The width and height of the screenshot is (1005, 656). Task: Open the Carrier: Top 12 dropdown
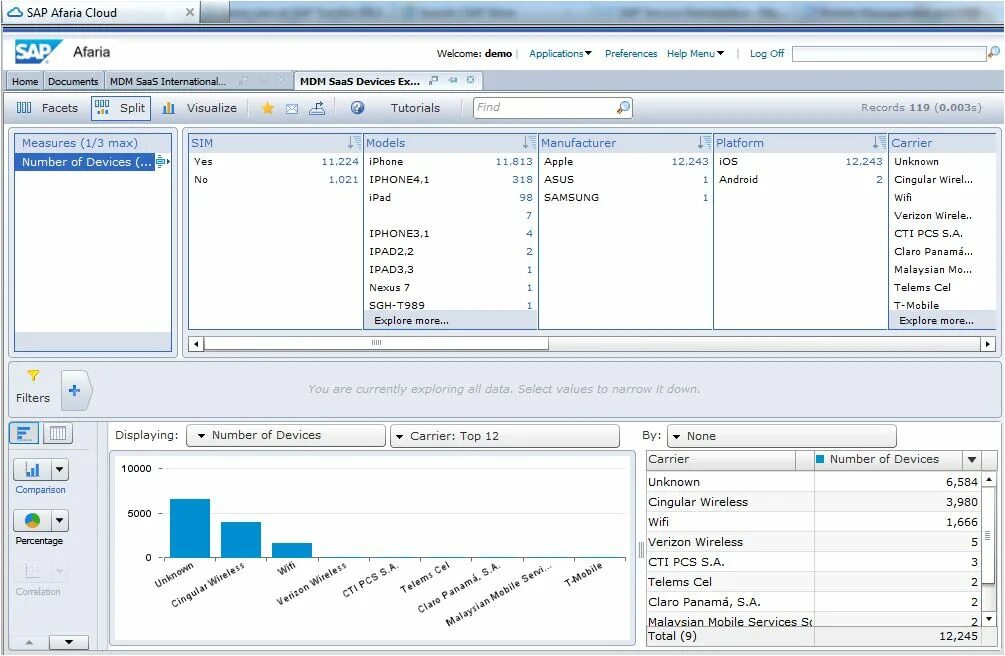(505, 436)
